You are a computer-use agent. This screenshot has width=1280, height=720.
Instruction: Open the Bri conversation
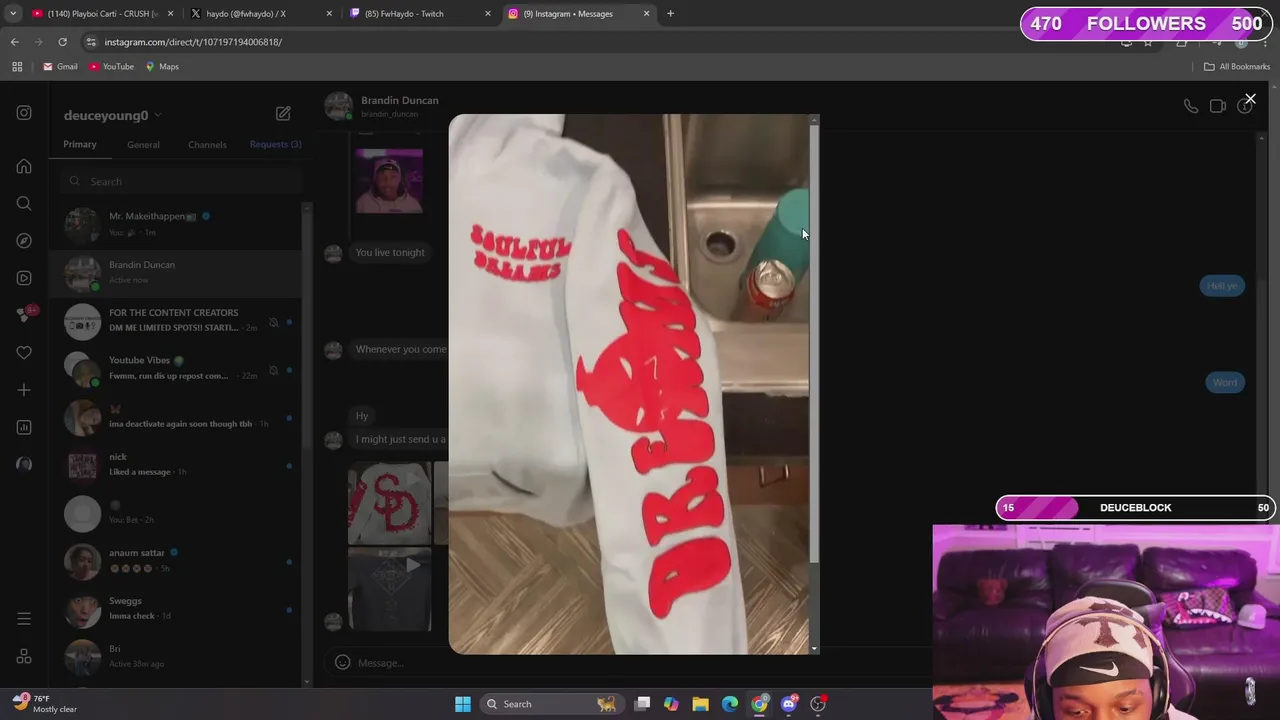(176, 656)
